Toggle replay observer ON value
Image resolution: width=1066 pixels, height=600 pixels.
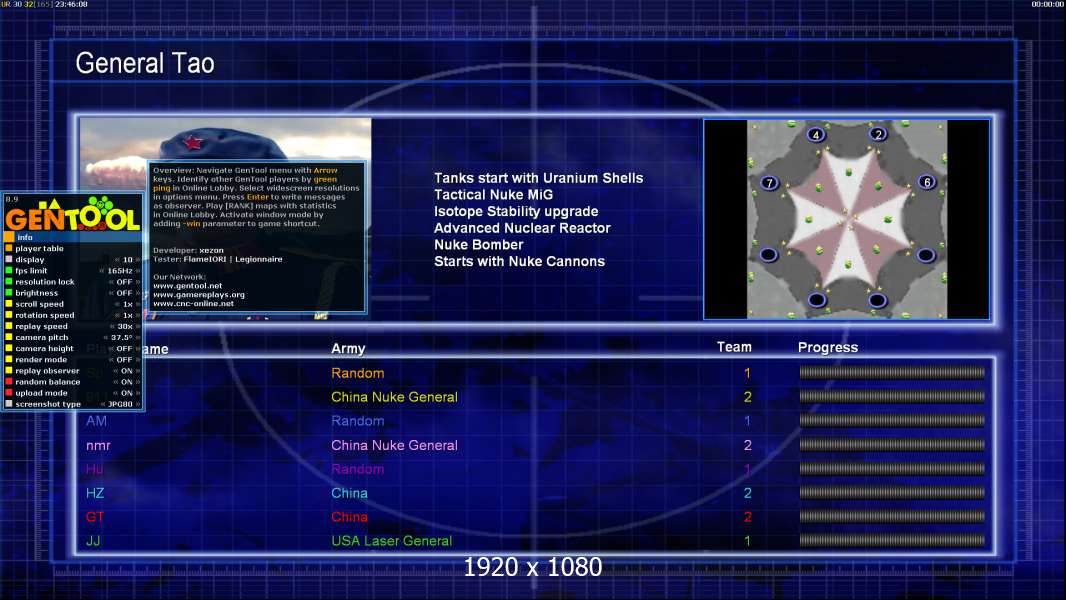coord(126,370)
